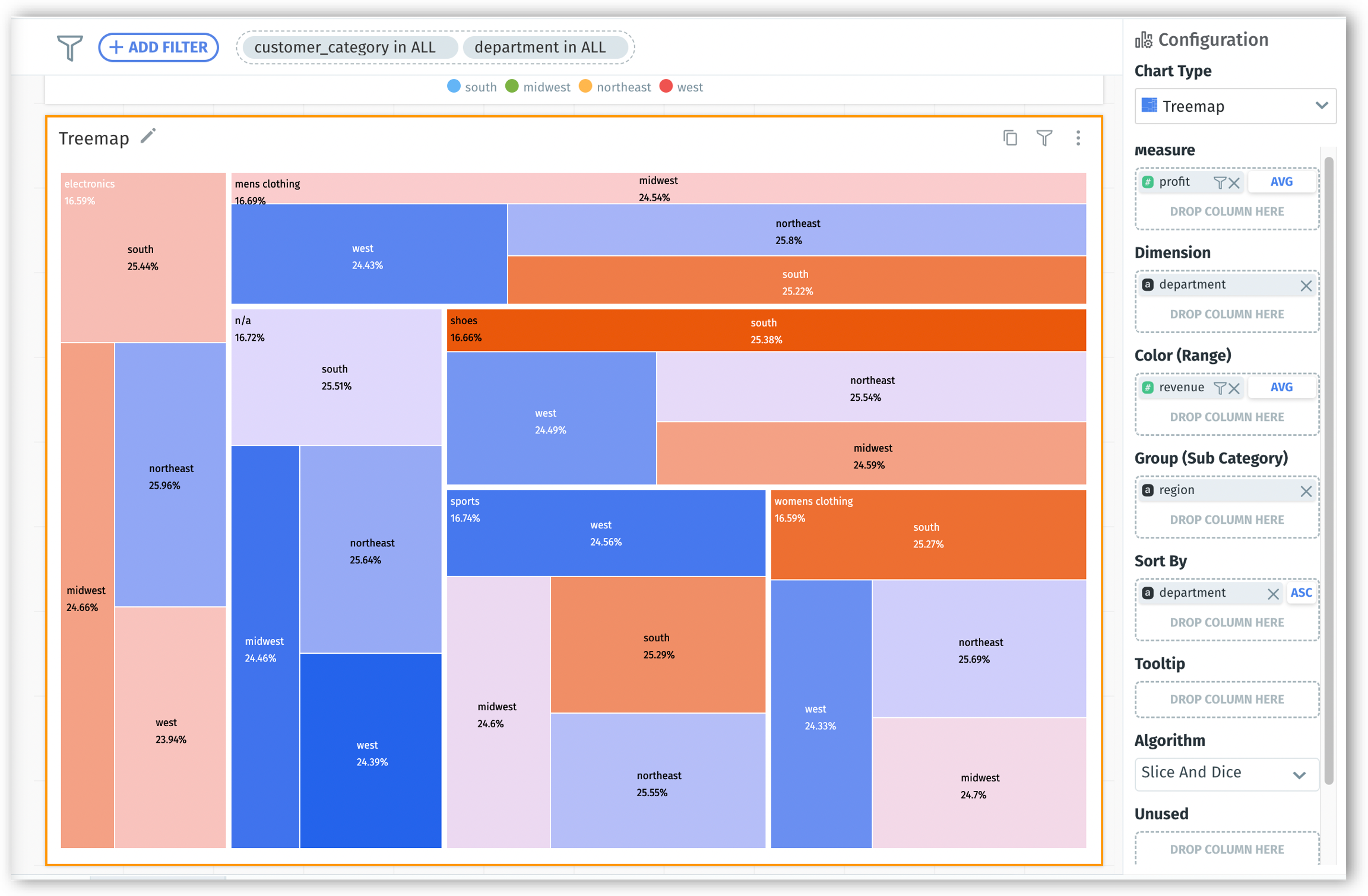Click the filter icon on the profit measure
Screen dimensions: 1368x896
1219,182
